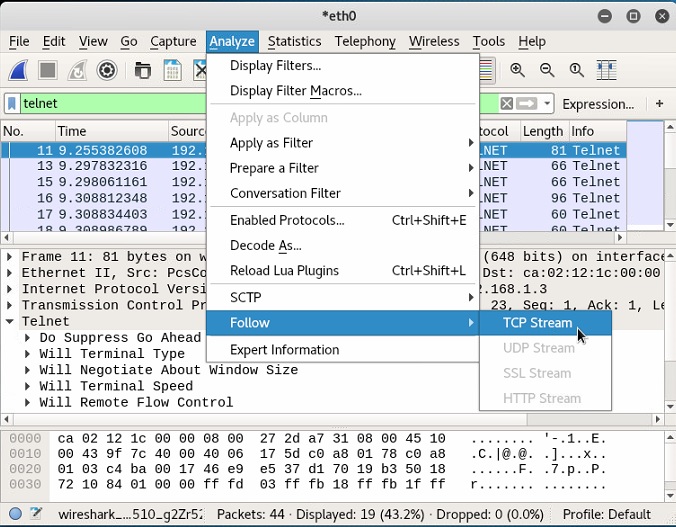Viewport: 676px width, 527px height.
Task: Open the View menu
Action: (93, 41)
